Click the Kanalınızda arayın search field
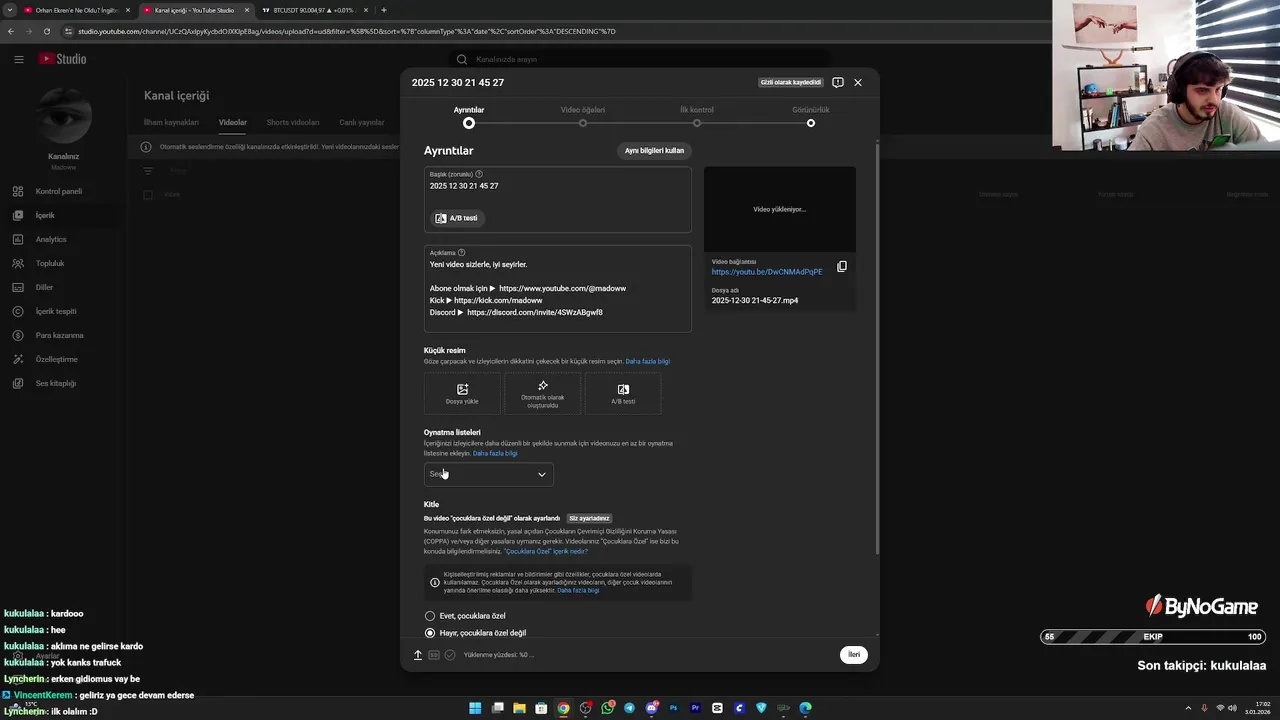 pos(640,59)
